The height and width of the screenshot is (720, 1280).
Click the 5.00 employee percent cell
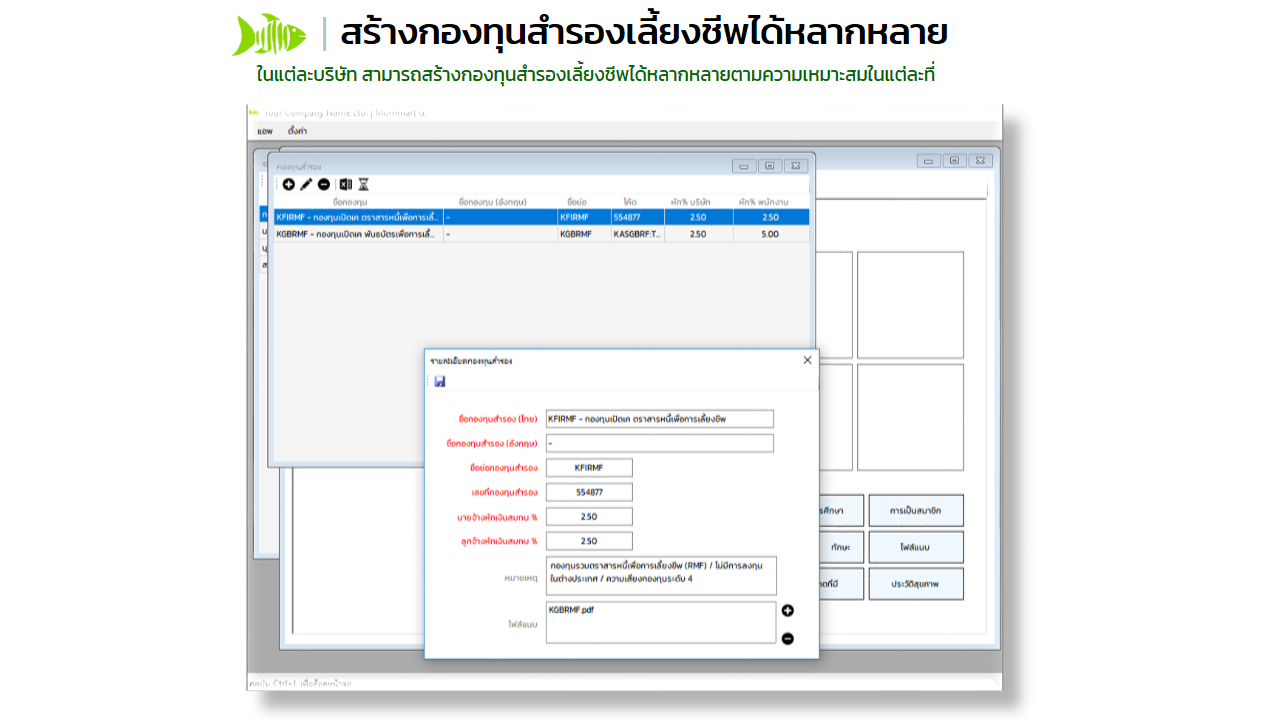pyautogui.click(x=771, y=234)
